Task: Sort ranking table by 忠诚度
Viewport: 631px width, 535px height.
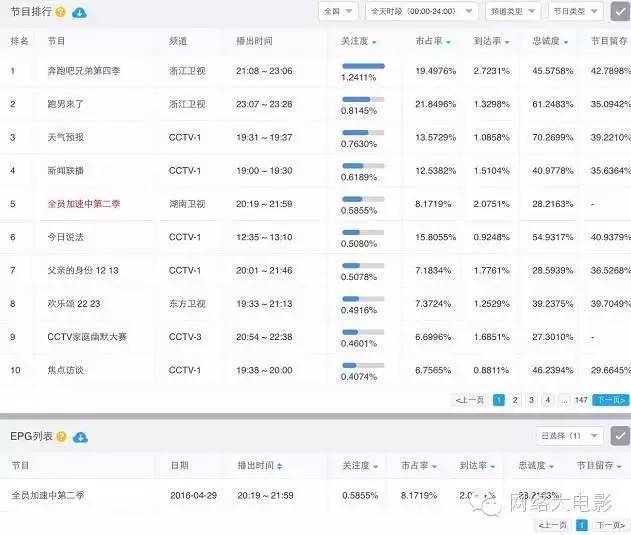Action: click(x=550, y=41)
